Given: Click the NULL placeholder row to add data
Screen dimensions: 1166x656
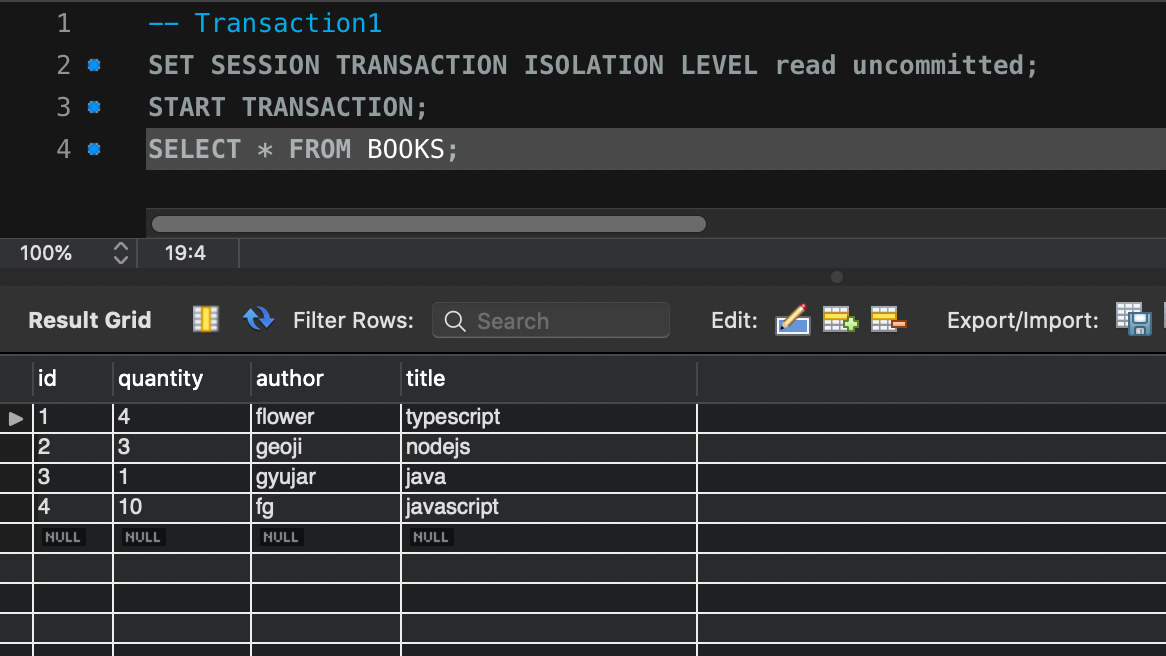Looking at the screenshot, I should [62, 536].
